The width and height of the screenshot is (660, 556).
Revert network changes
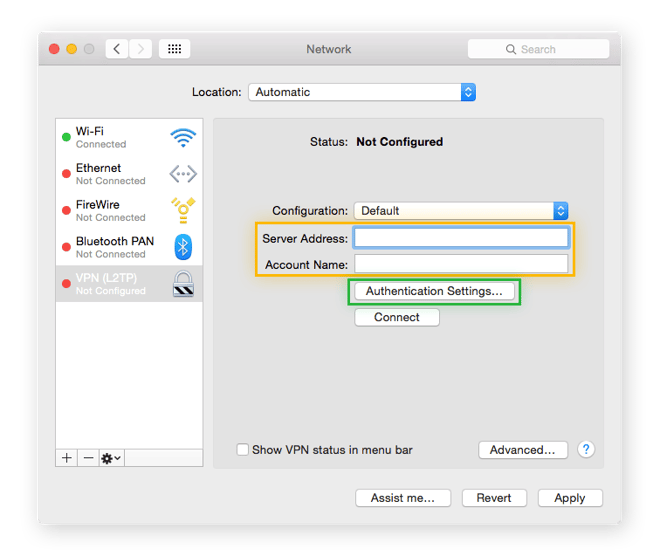tap(494, 498)
